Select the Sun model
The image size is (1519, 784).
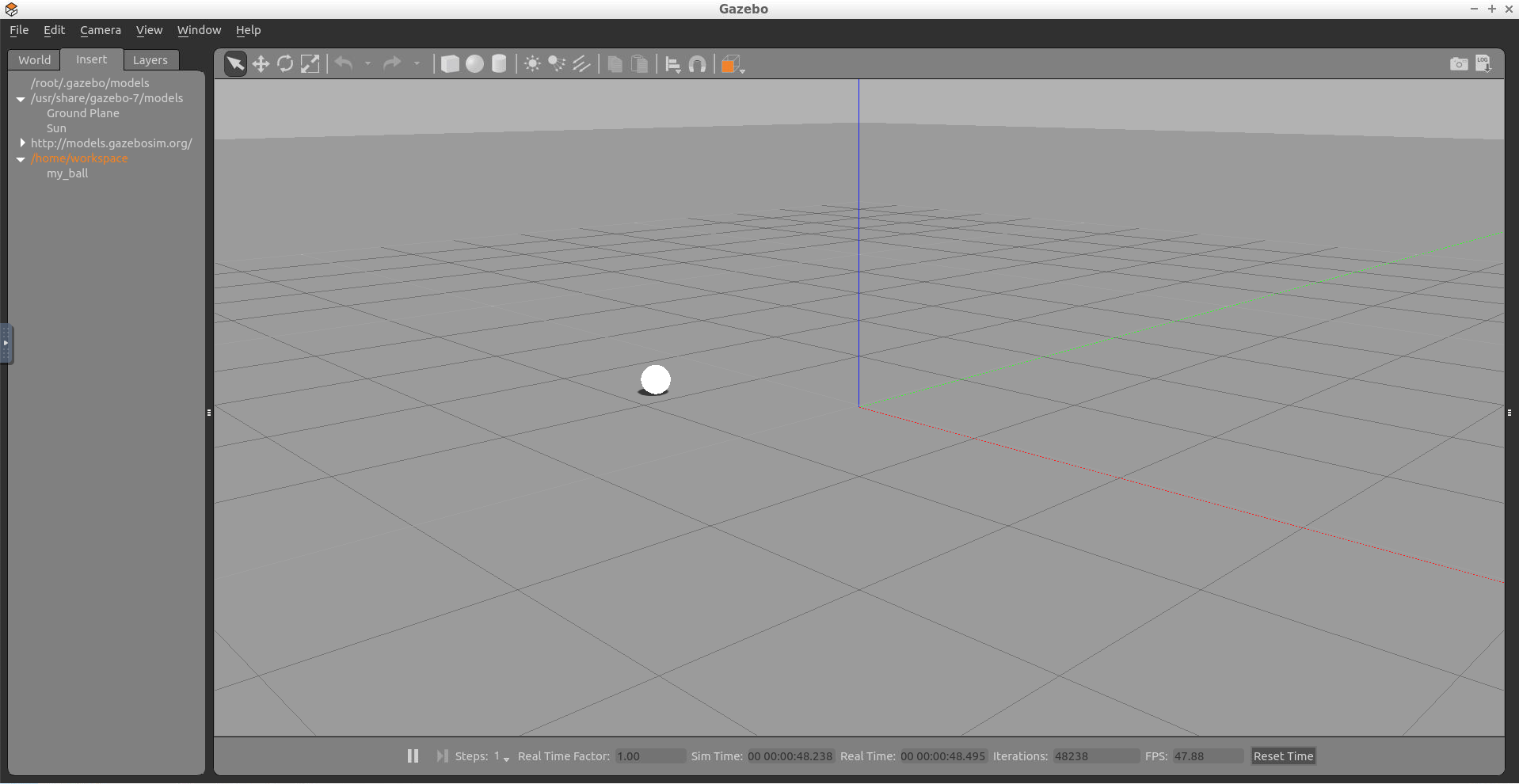pyautogui.click(x=56, y=128)
